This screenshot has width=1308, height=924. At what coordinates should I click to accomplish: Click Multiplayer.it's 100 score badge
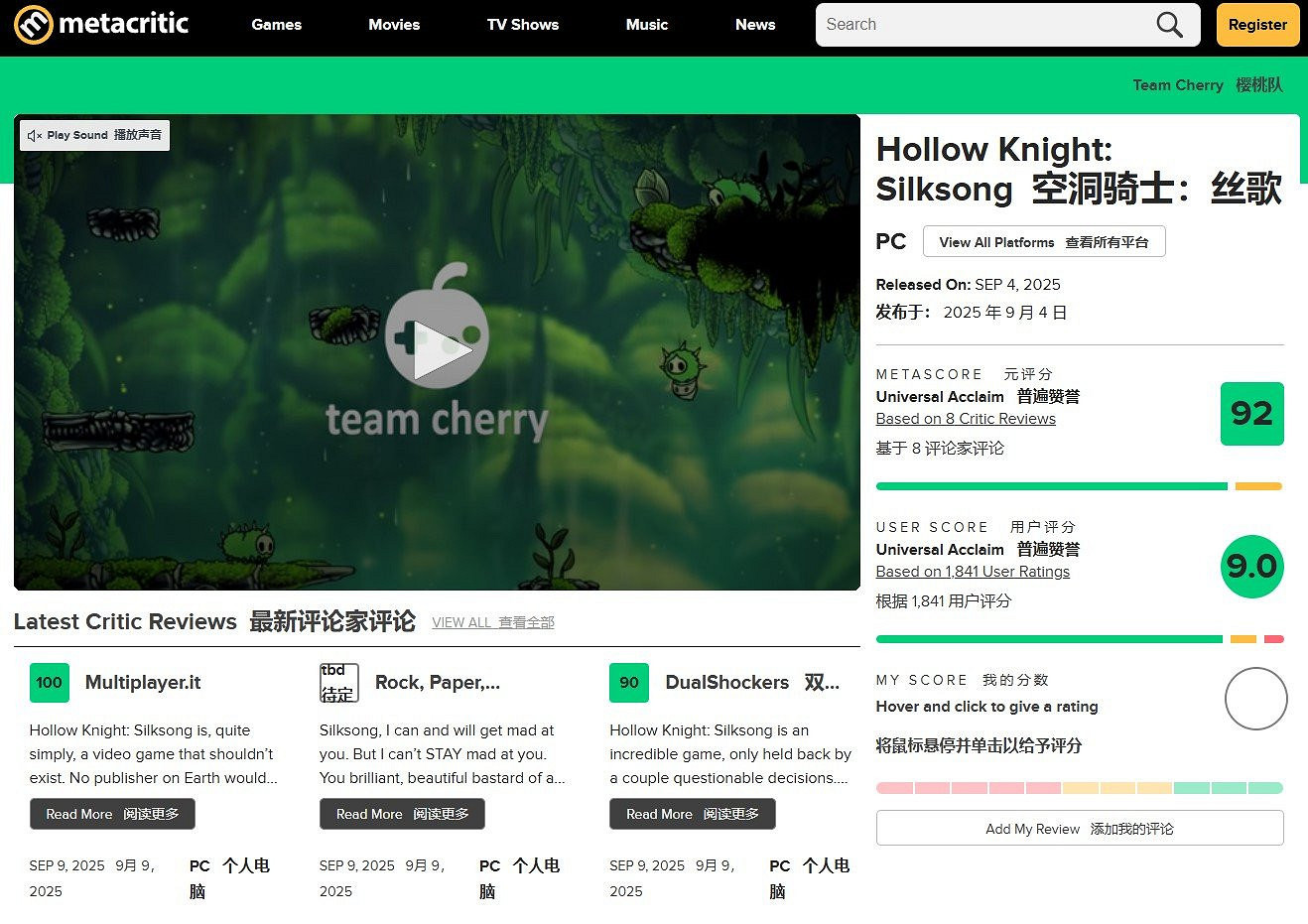point(49,683)
